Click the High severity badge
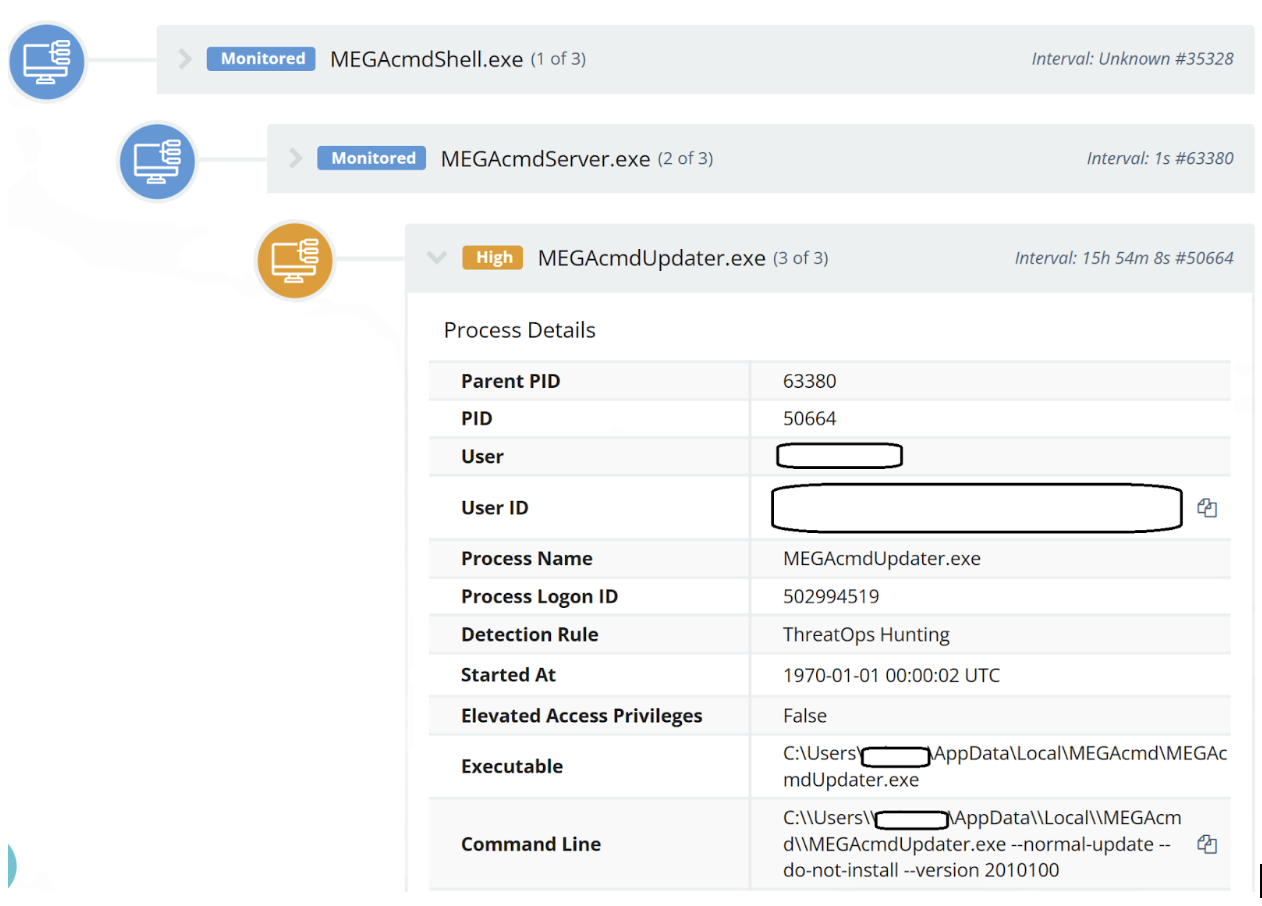This screenshot has height=906, width=1262. pos(492,257)
